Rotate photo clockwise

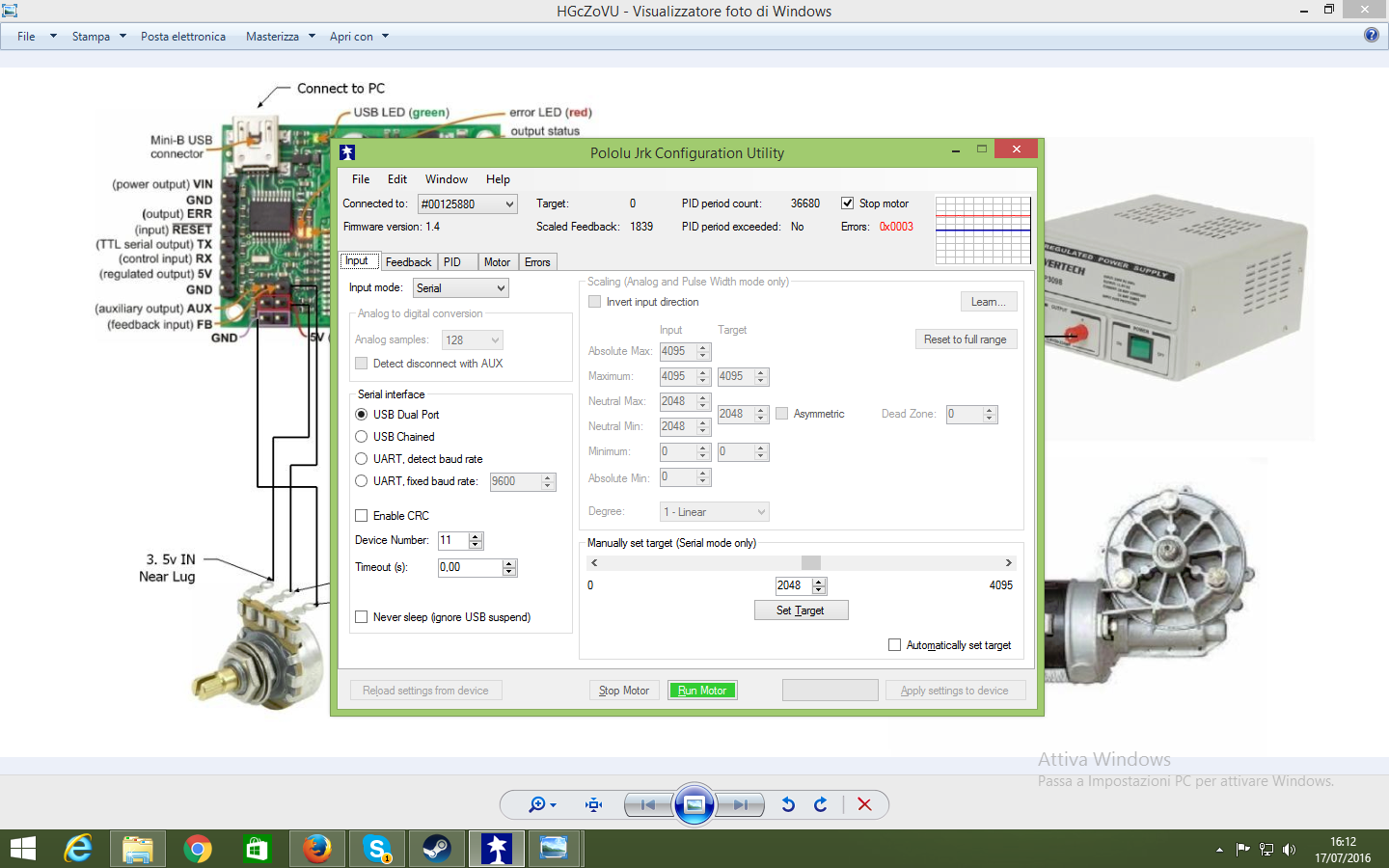pos(821,804)
